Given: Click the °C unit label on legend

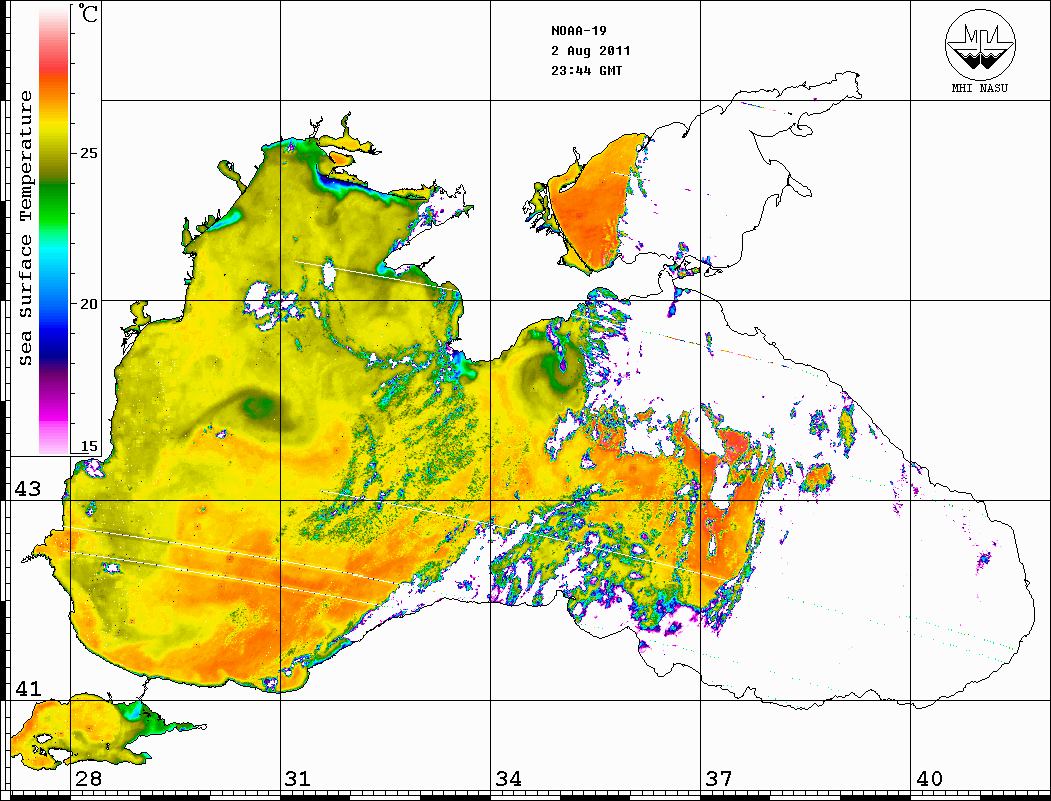Looking at the screenshot, I should (x=88, y=13).
